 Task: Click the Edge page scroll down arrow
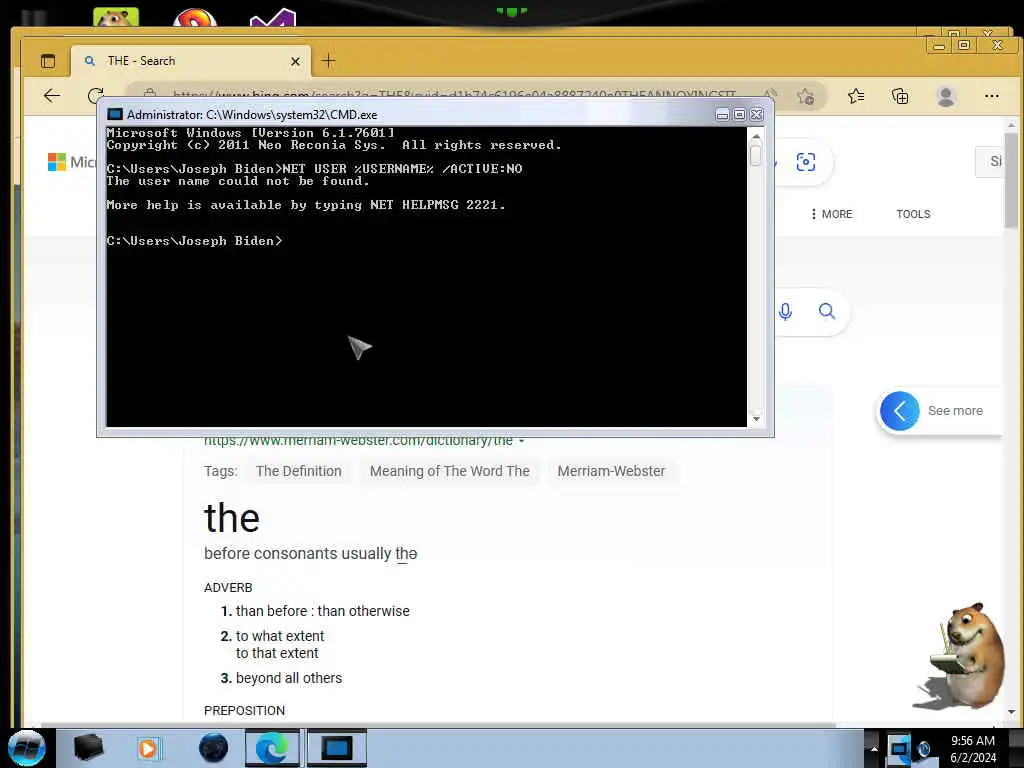(1011, 712)
